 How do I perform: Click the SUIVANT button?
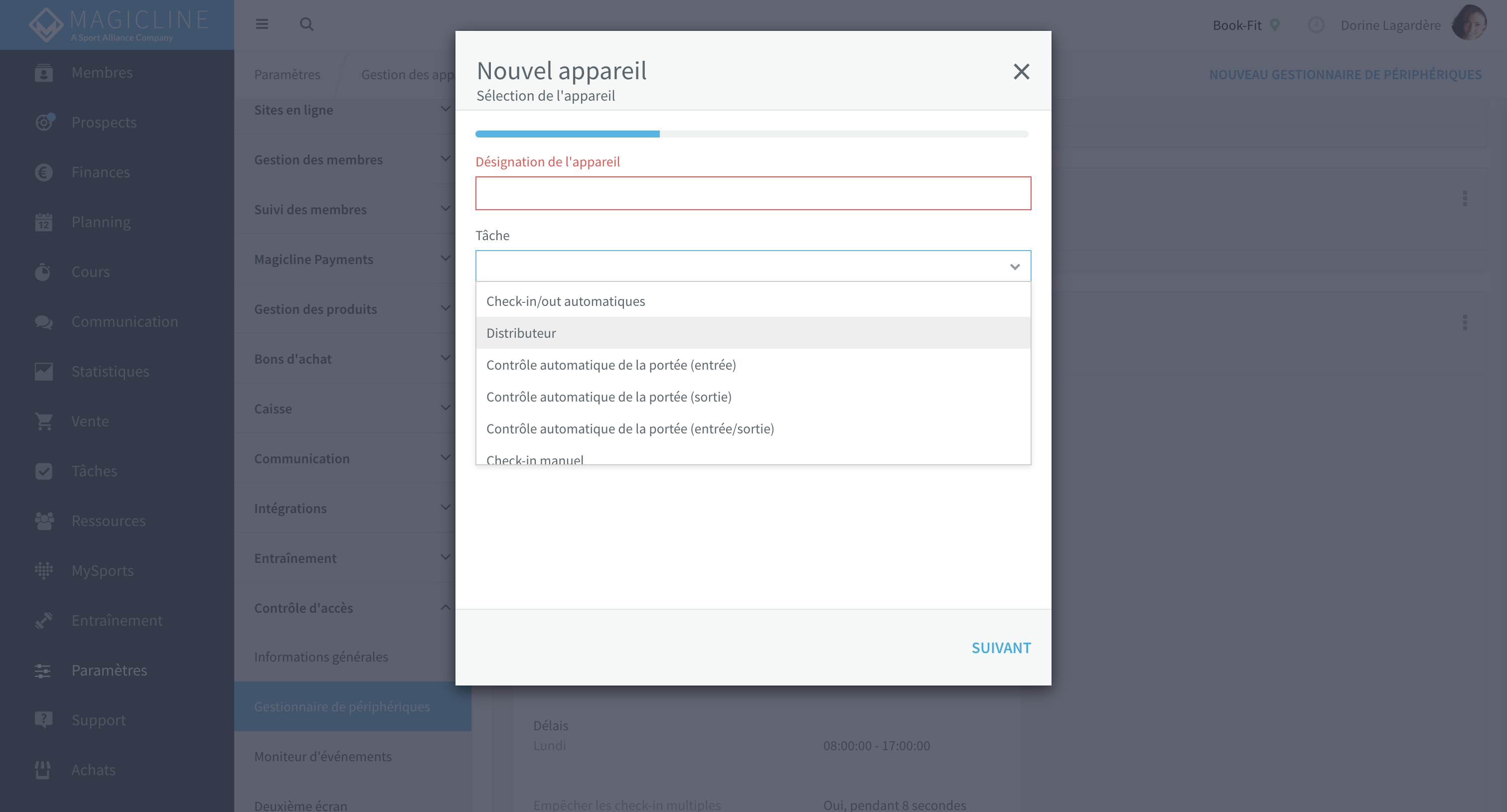tap(1000, 648)
